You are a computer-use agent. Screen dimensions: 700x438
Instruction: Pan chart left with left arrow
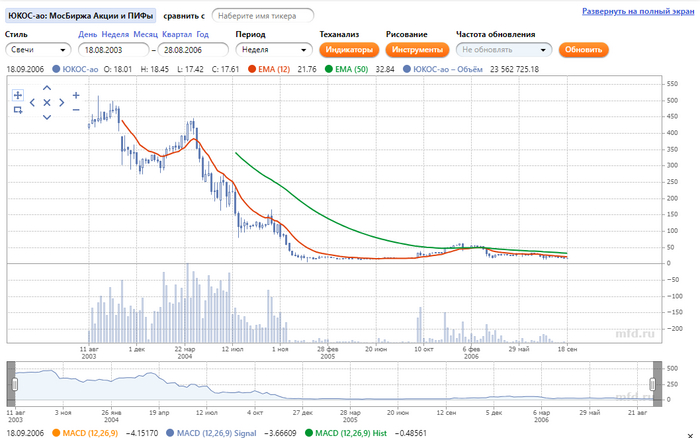(32, 102)
